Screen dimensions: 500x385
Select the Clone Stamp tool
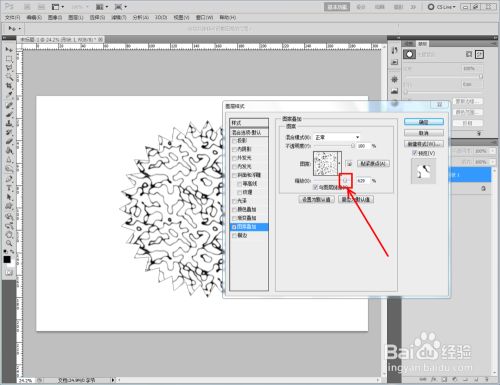pos(9,124)
